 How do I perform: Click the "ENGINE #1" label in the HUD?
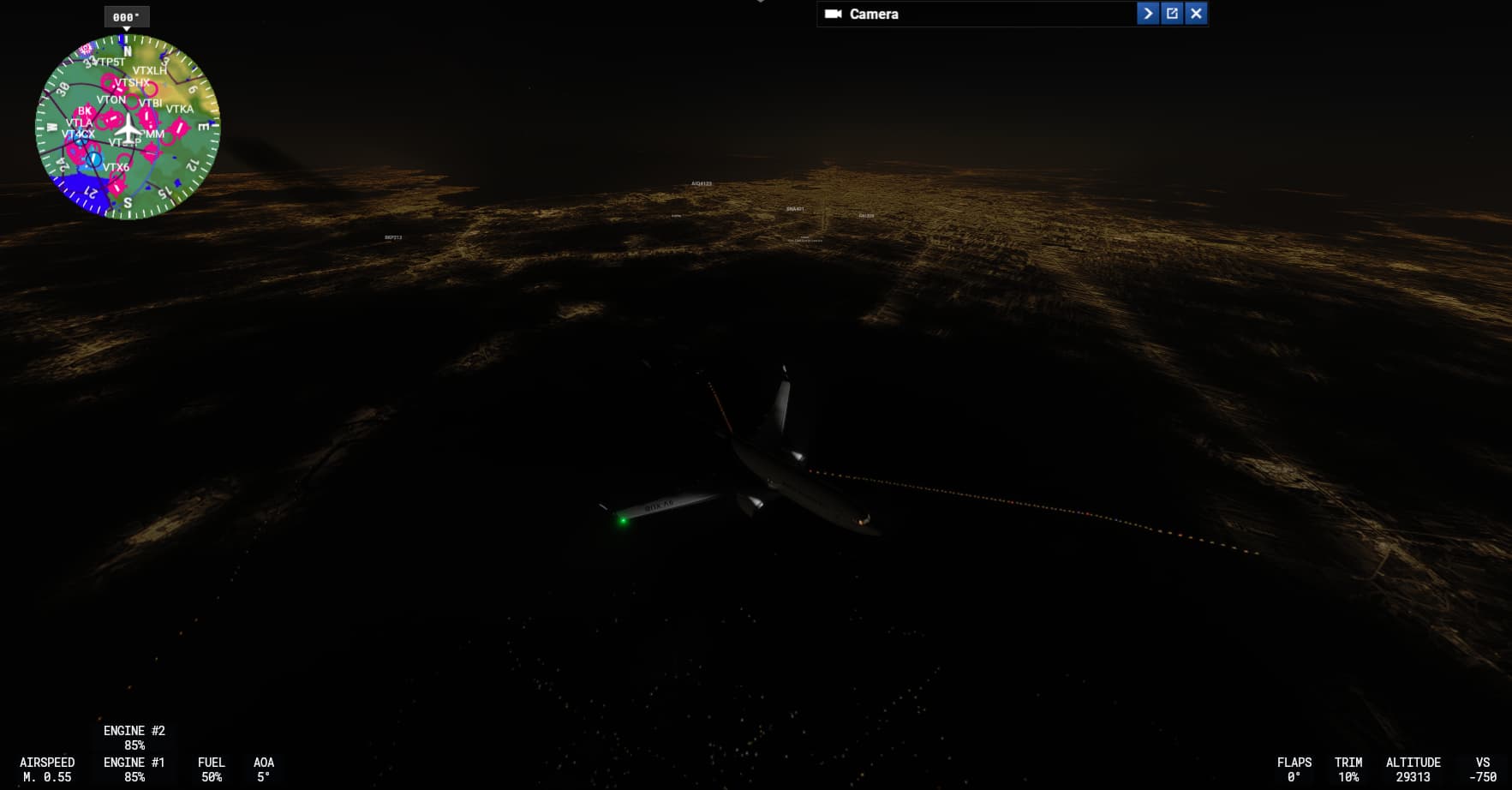pos(134,762)
